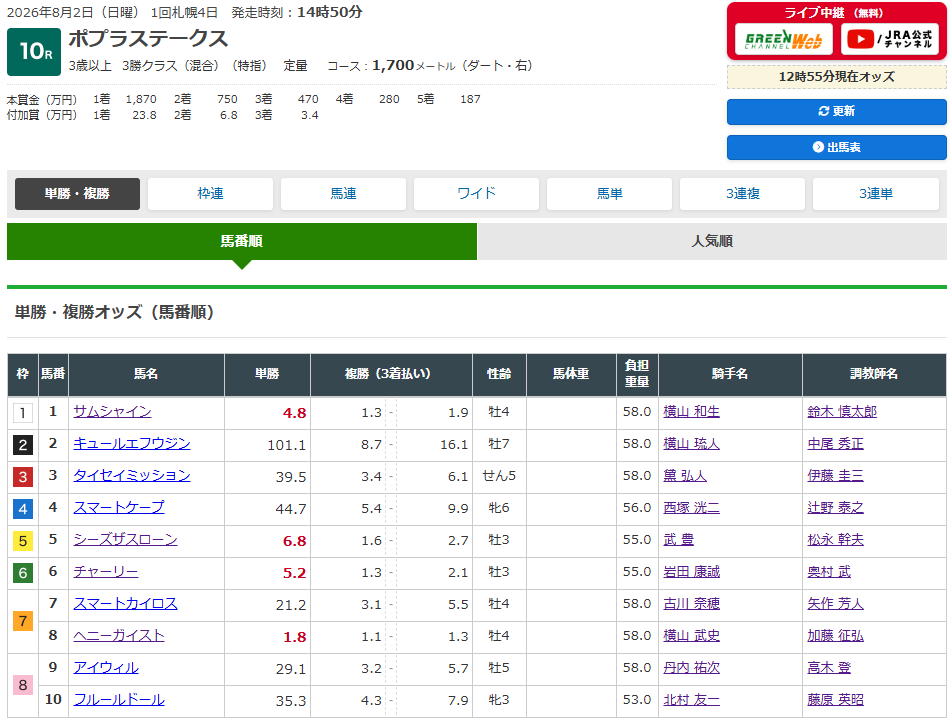Viewport: 951px width, 722px height.
Task: Open jockey 古川 奈穂 link
Action: point(691,604)
